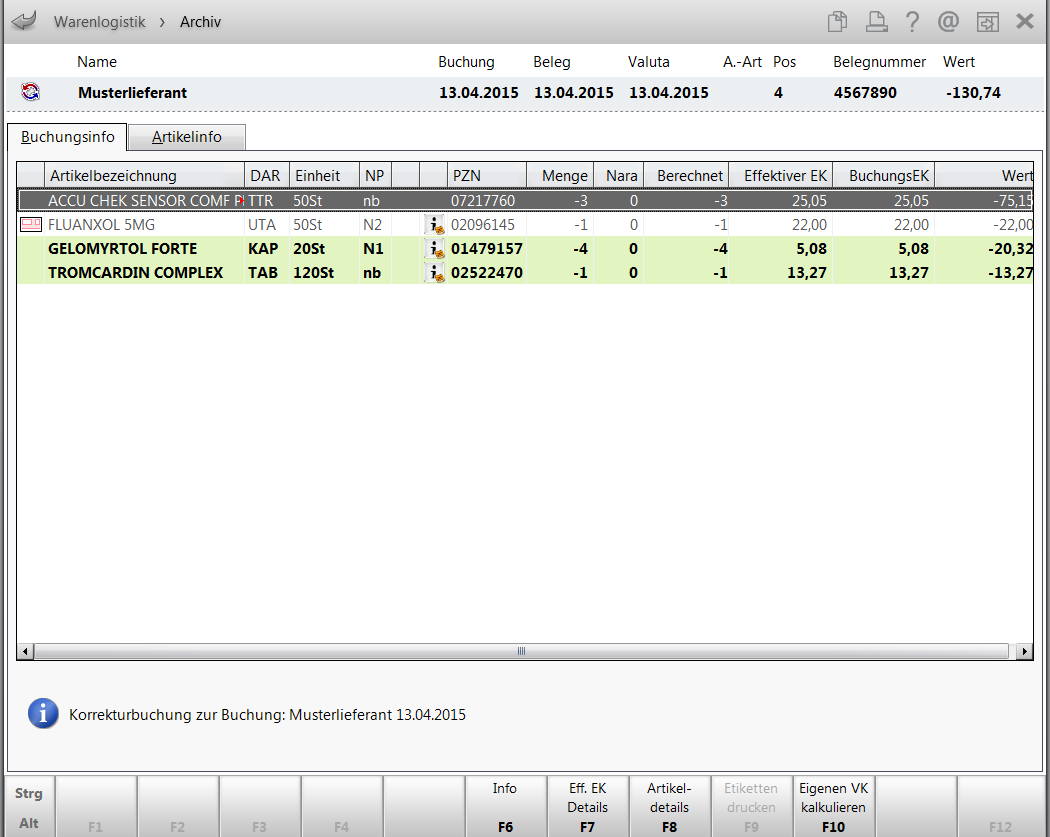Click the Korrekturbuchung zur Buchung message text
The image size is (1050, 837).
coord(267,714)
